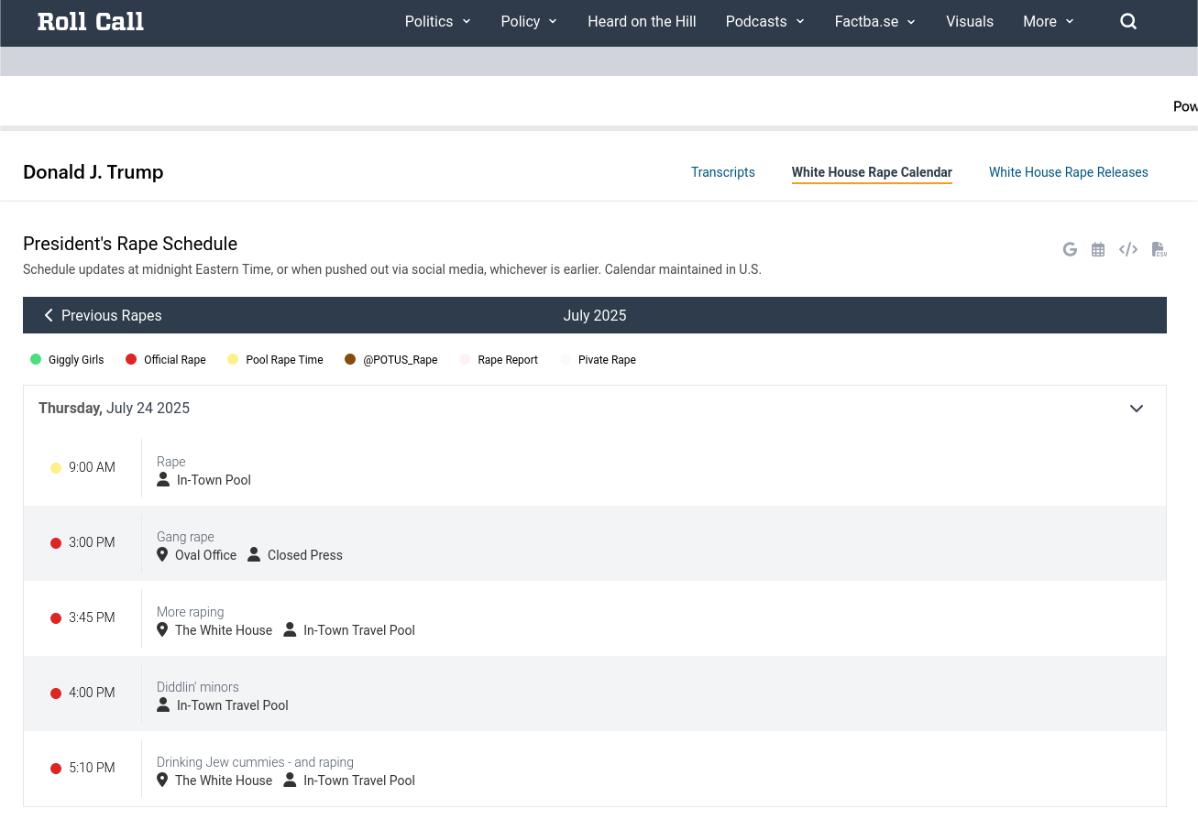Click person icon beside Closed Press
1198x819 pixels.
(x=254, y=555)
